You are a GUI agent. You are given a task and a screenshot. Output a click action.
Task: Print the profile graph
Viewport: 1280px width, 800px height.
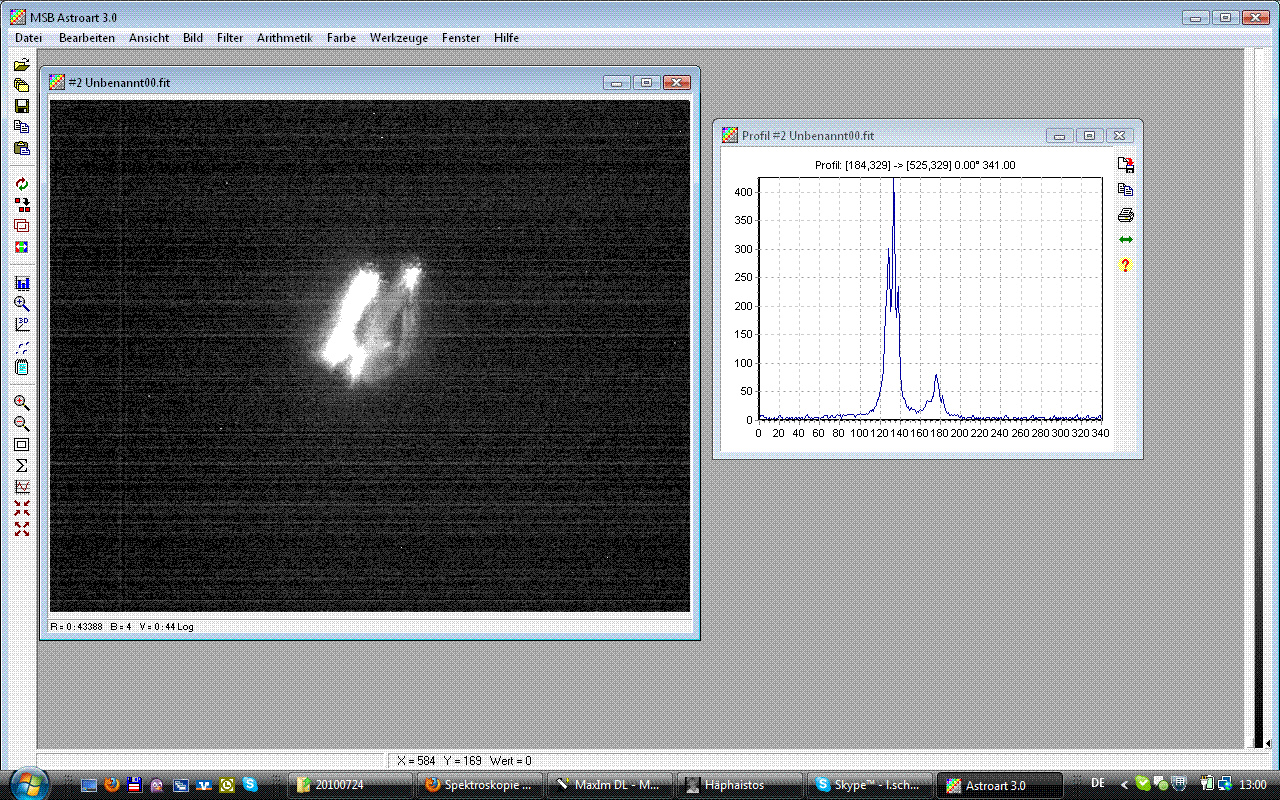[x=1125, y=215]
